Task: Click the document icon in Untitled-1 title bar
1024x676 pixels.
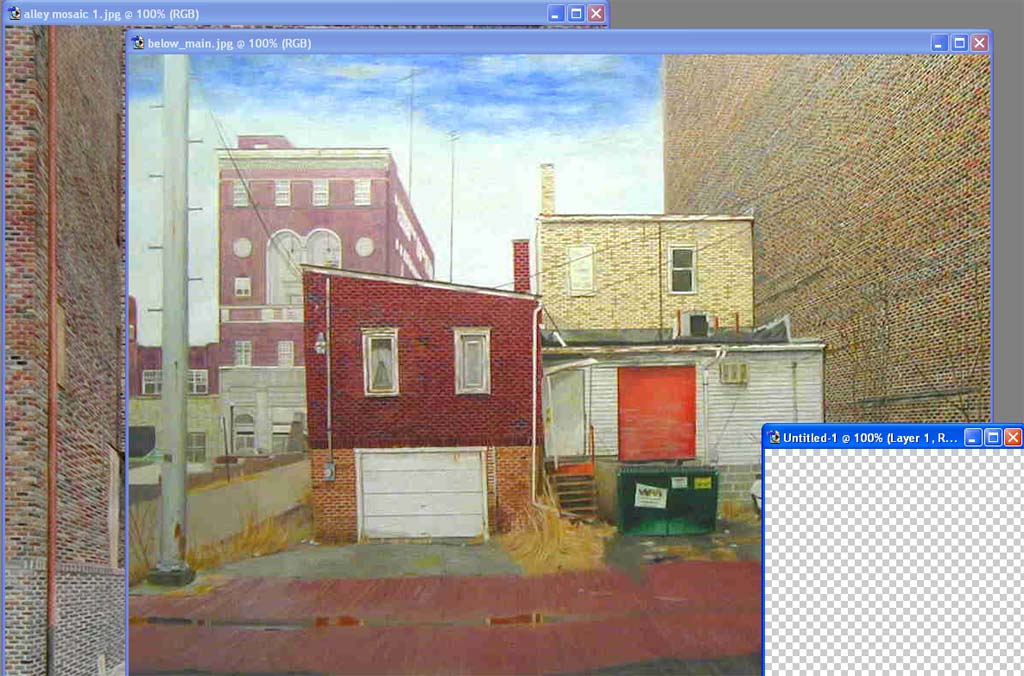Action: 774,438
